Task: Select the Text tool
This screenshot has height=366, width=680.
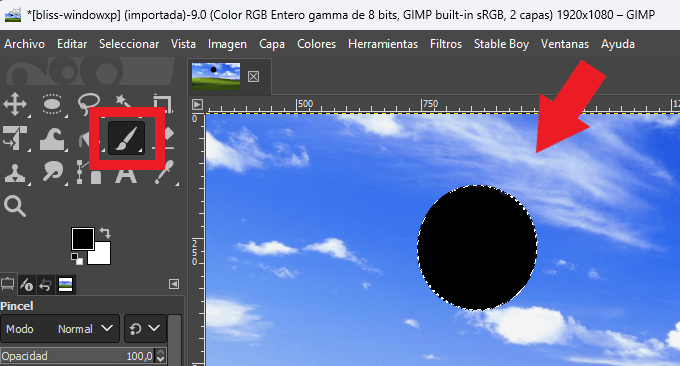Action: [x=126, y=174]
